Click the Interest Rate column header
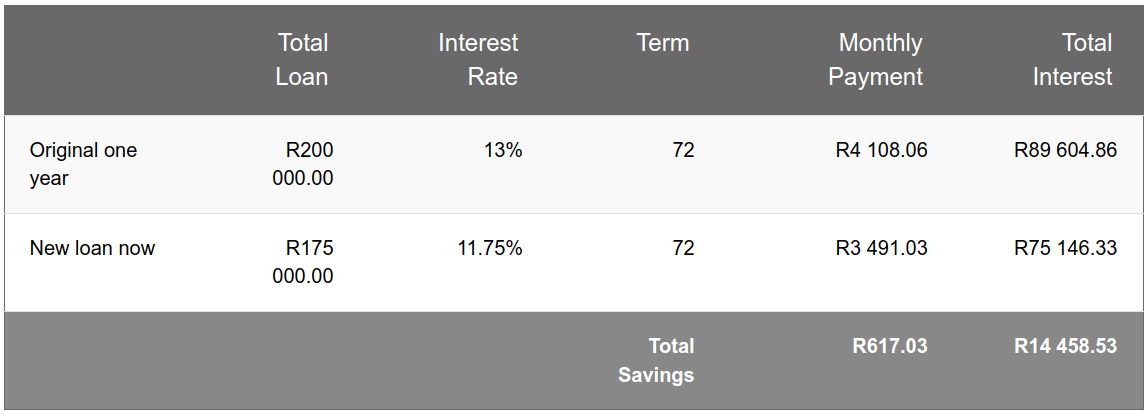The width and height of the screenshot is (1147, 414). [x=478, y=59]
